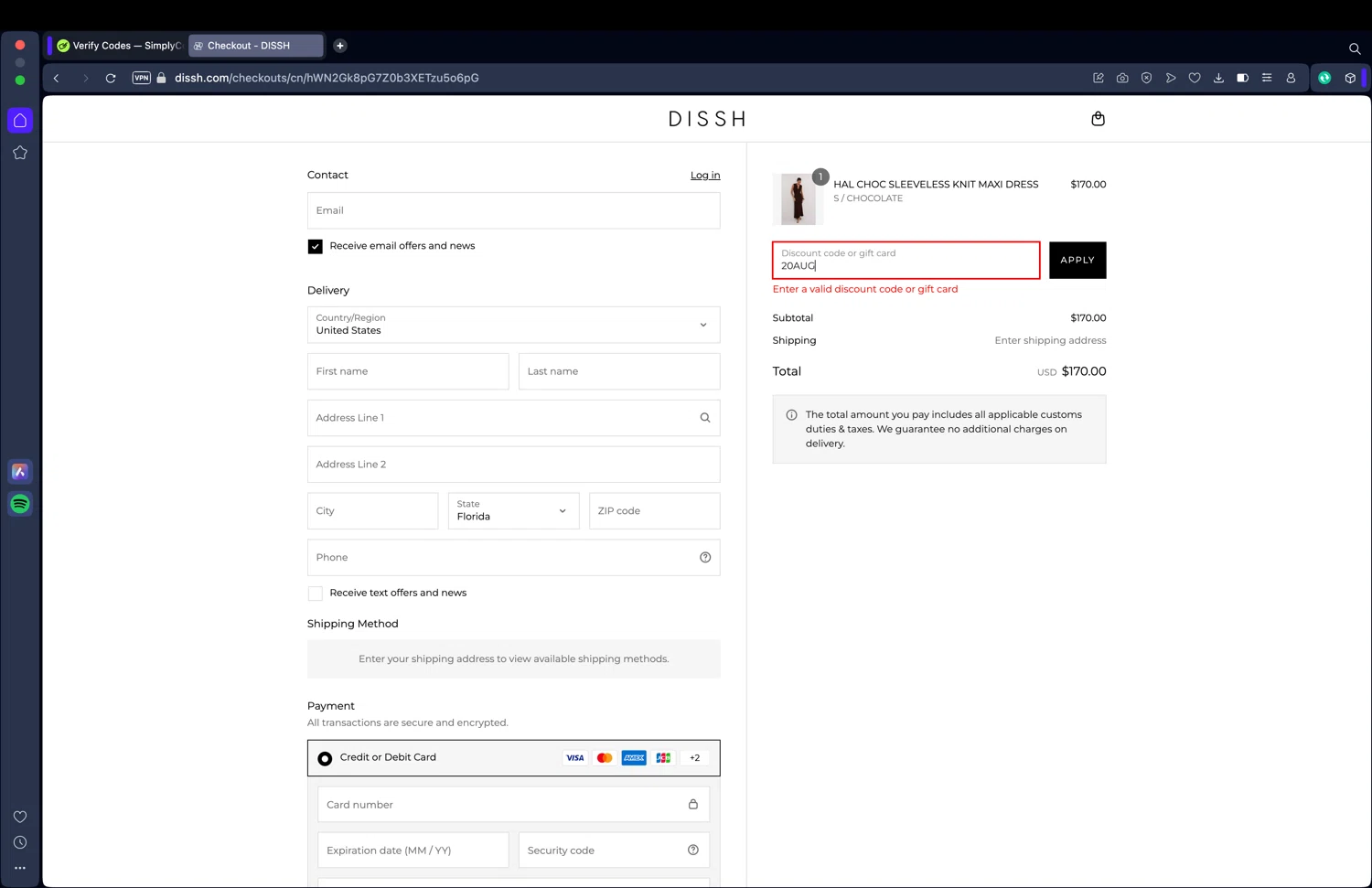Image resolution: width=1372 pixels, height=888 pixels.
Task: Reload the checkout page
Action: (x=111, y=79)
